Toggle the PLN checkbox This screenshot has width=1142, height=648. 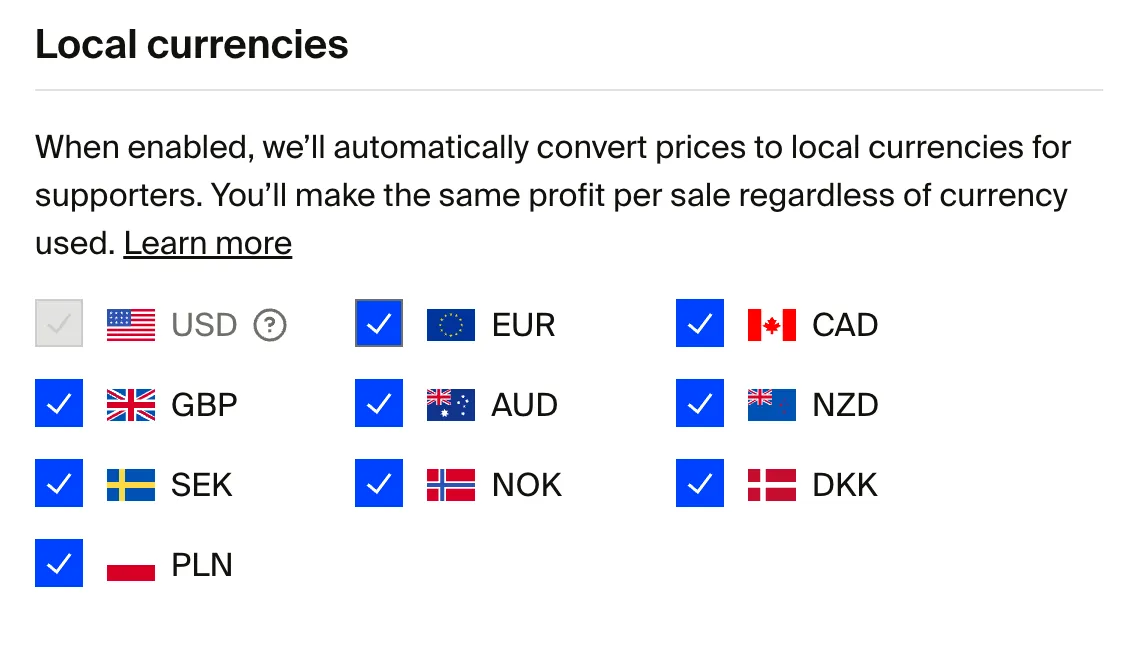pyautogui.click(x=59, y=563)
